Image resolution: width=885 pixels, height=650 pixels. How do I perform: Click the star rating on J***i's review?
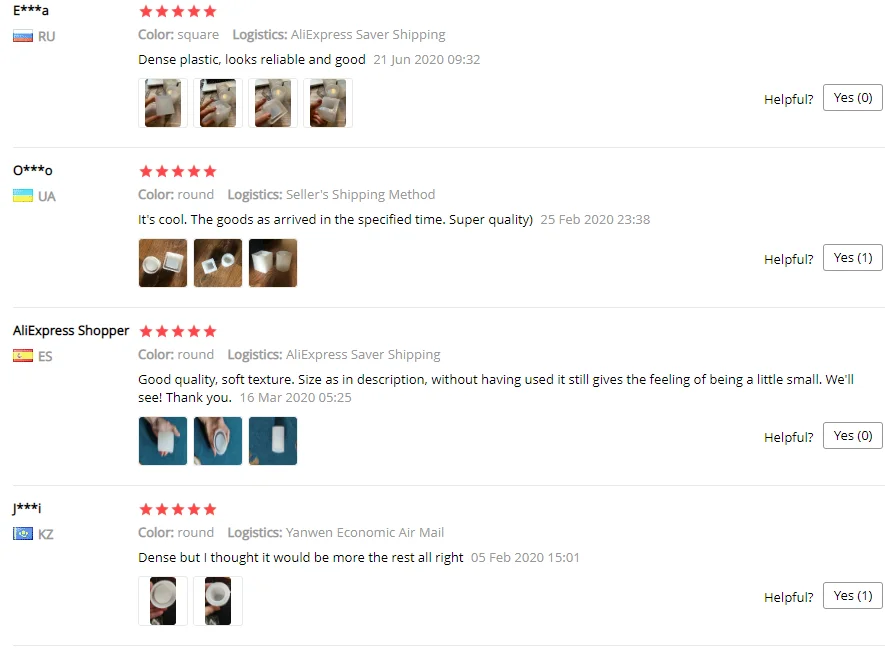coord(178,510)
